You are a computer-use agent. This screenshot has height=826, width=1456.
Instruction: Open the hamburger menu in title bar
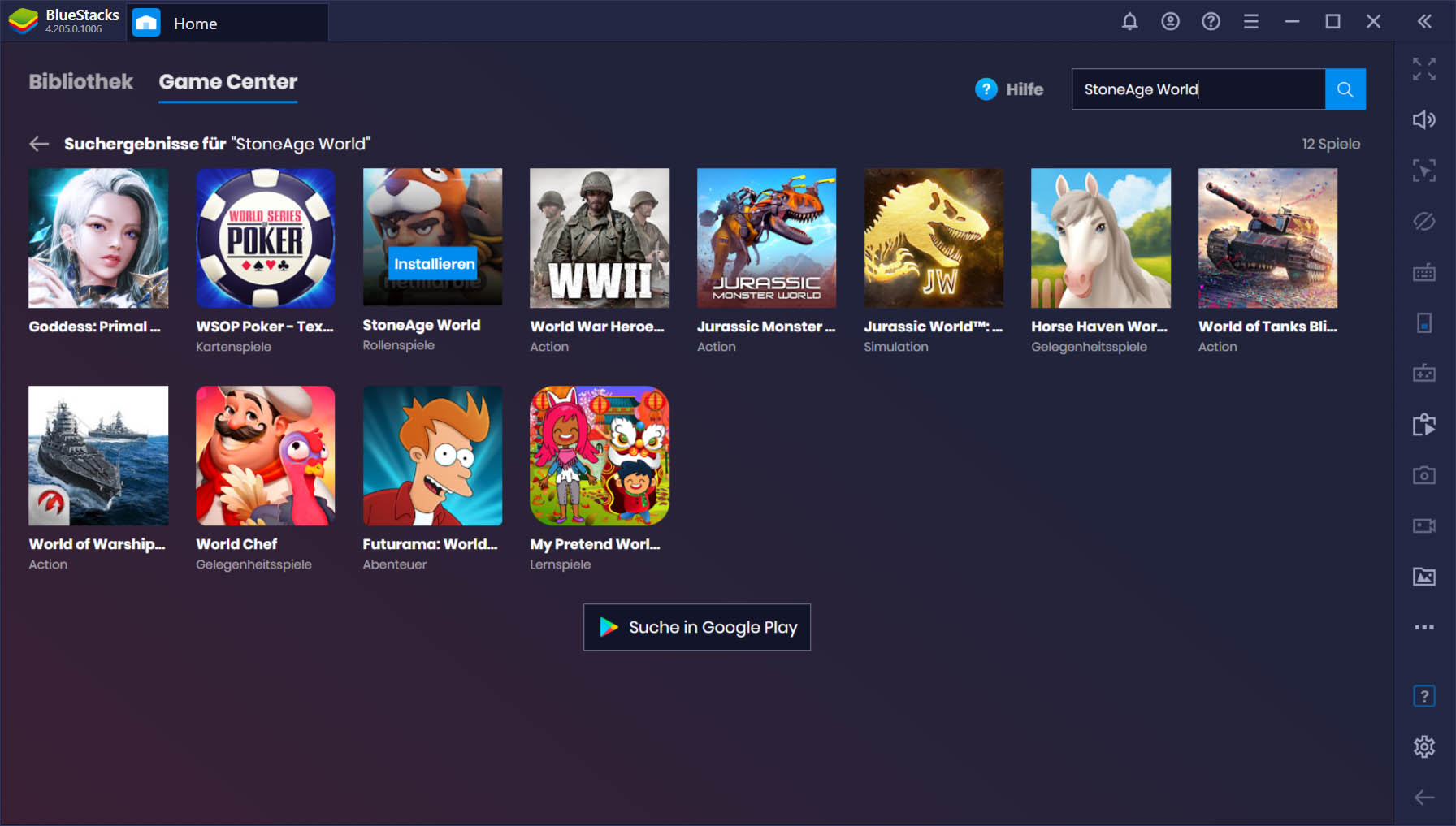tap(1251, 22)
